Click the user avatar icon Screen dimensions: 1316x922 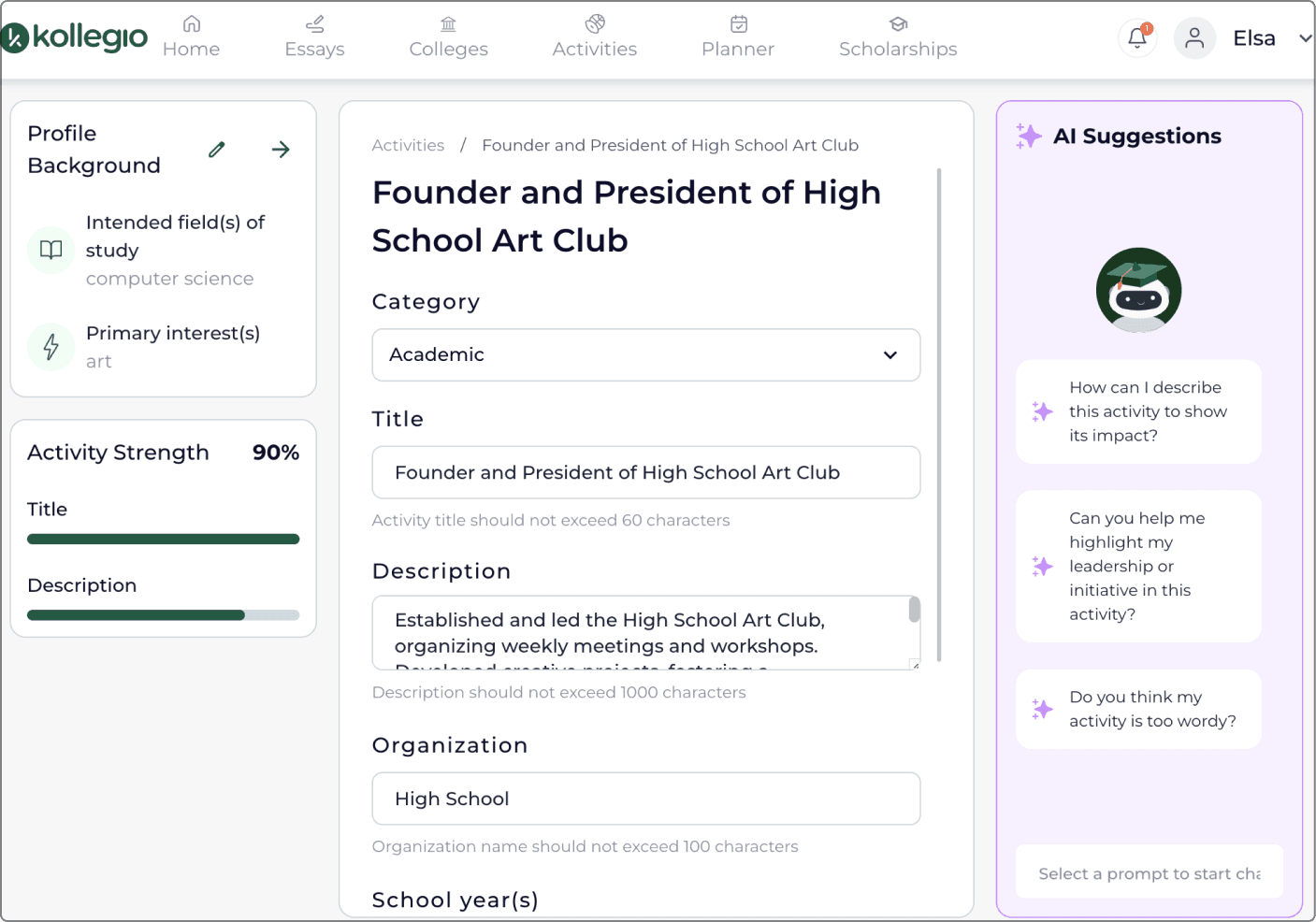(1194, 38)
